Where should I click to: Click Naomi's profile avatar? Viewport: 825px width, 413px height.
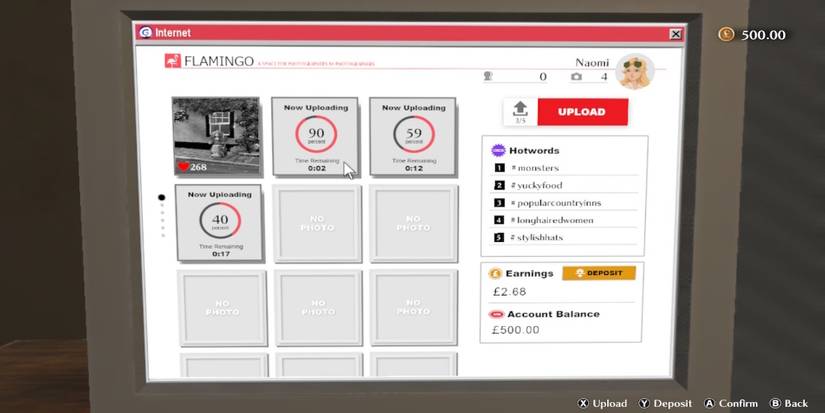coord(635,72)
